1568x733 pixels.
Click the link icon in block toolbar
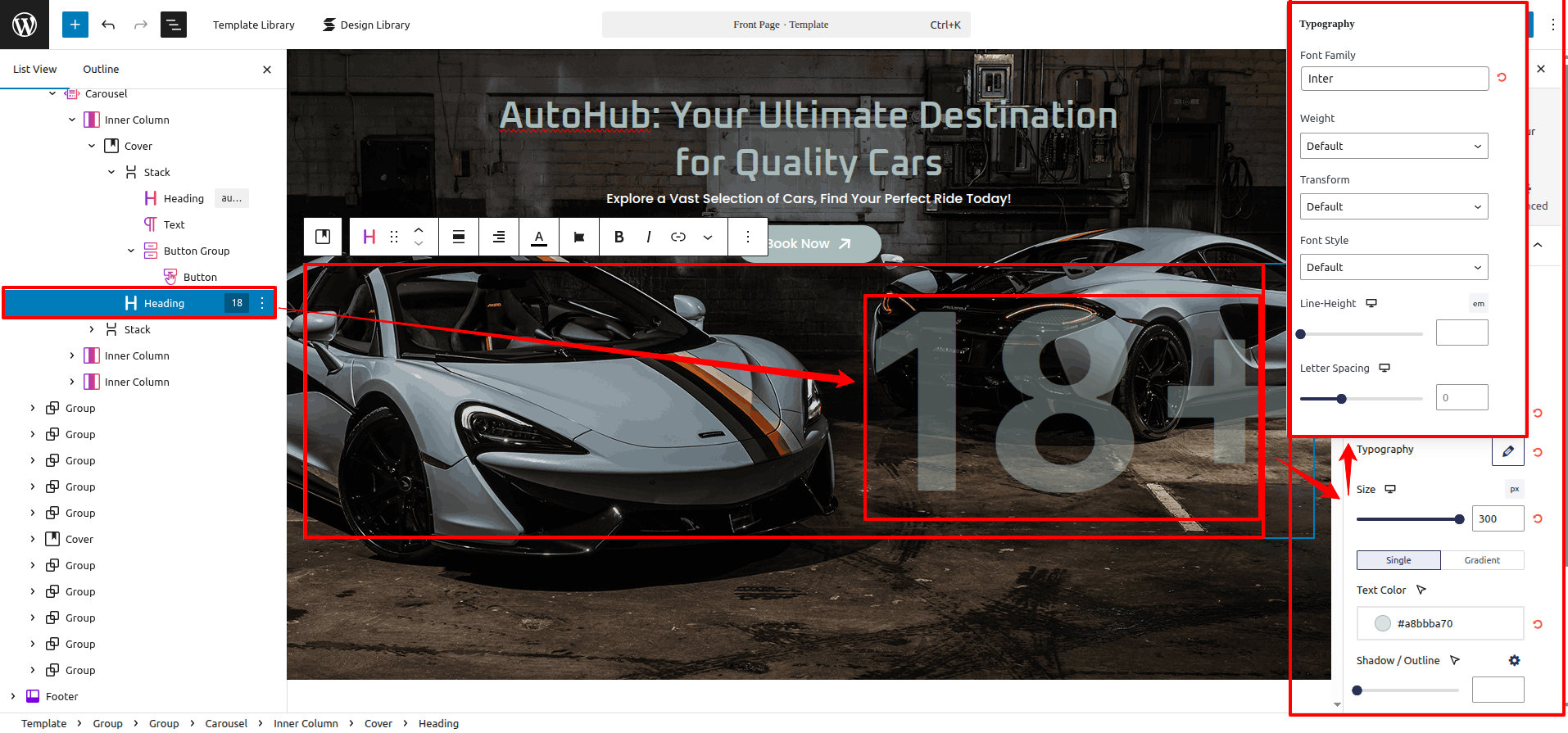678,237
